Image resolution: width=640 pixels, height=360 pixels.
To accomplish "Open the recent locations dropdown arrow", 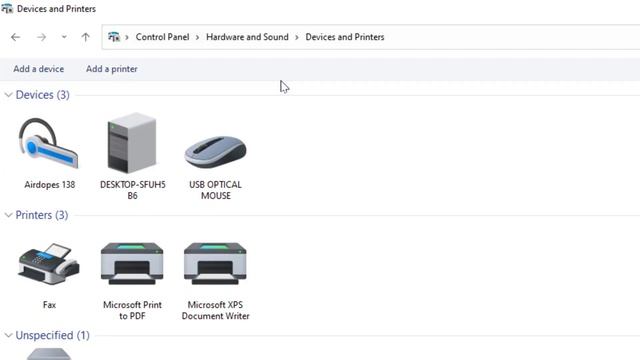I will tap(64, 37).
